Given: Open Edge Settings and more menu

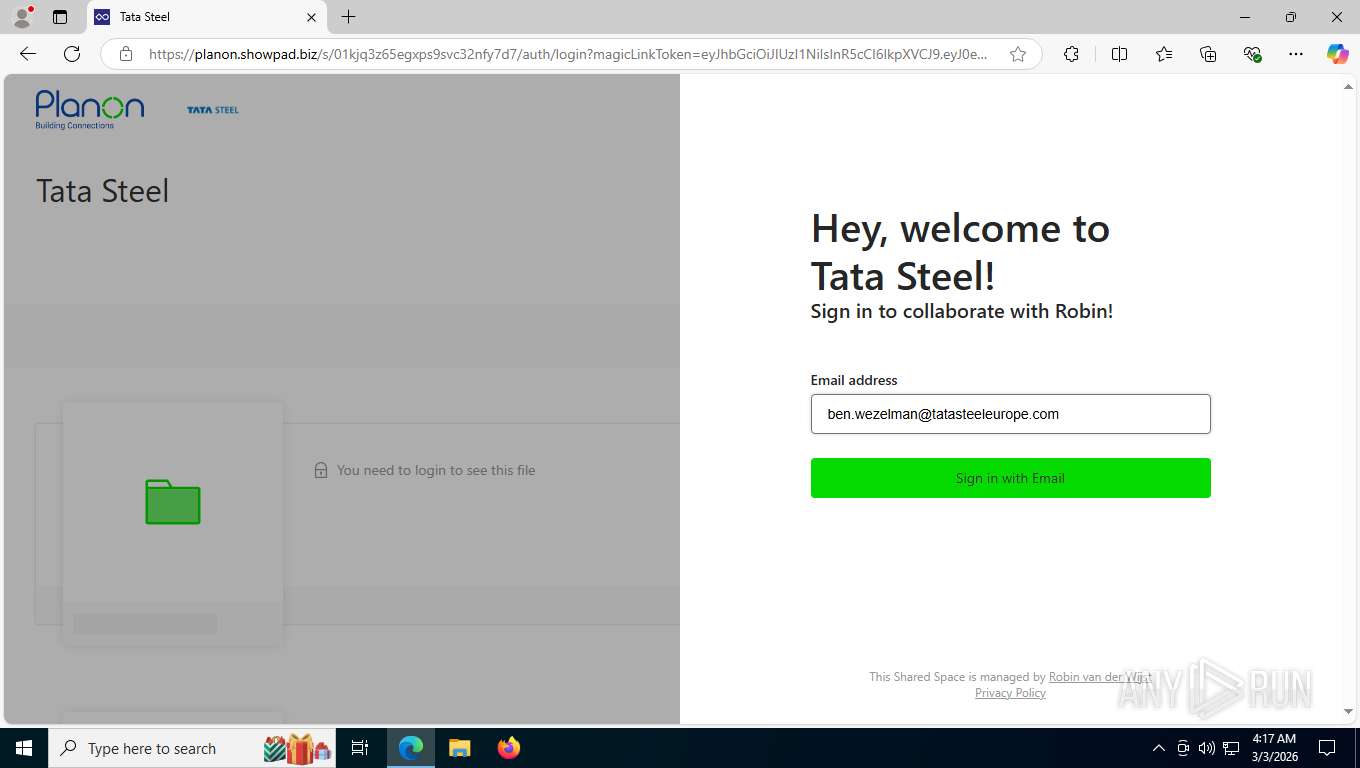Looking at the screenshot, I should click(x=1296, y=54).
